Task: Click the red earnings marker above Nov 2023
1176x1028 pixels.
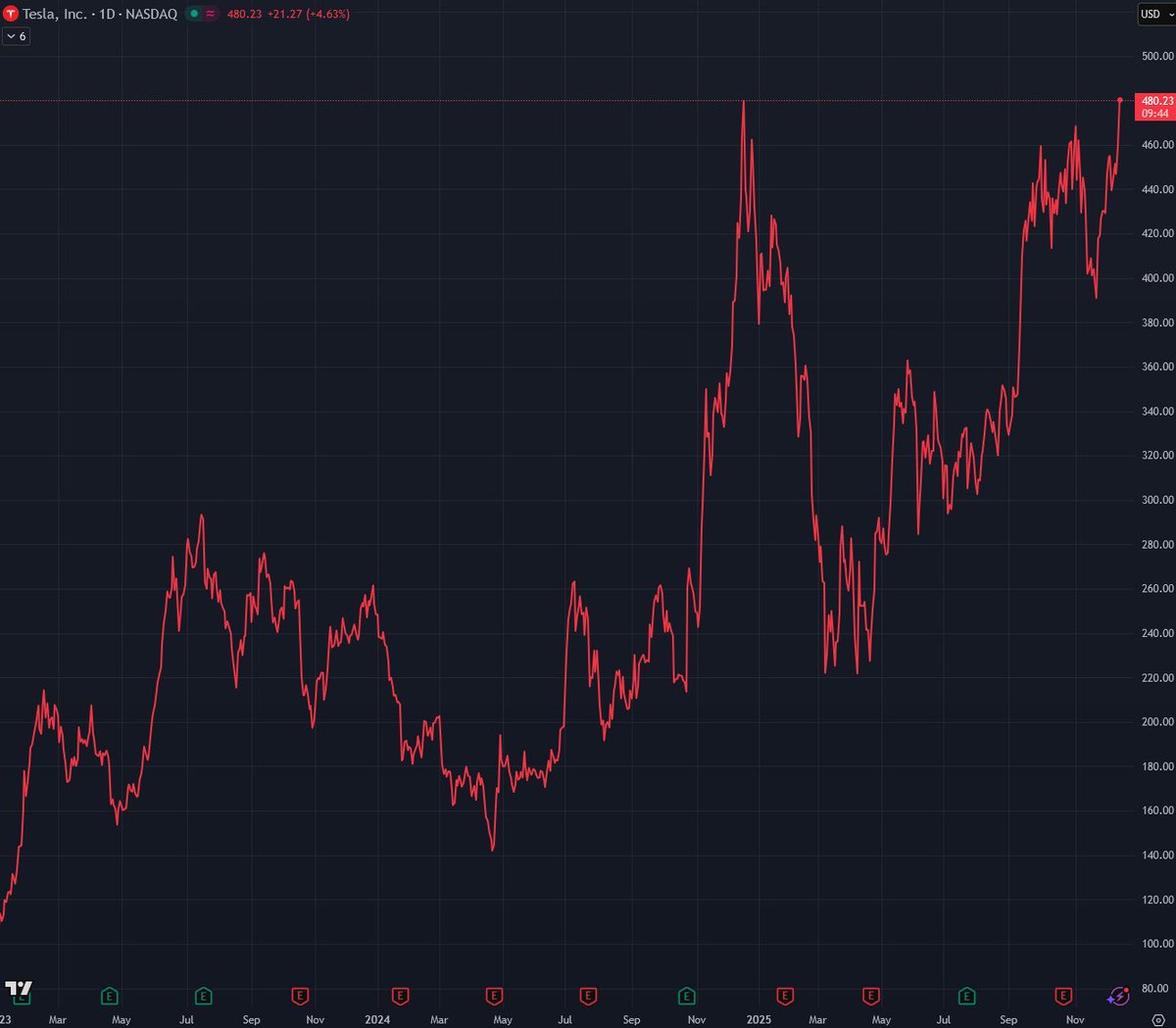Action: pyautogui.click(x=301, y=997)
